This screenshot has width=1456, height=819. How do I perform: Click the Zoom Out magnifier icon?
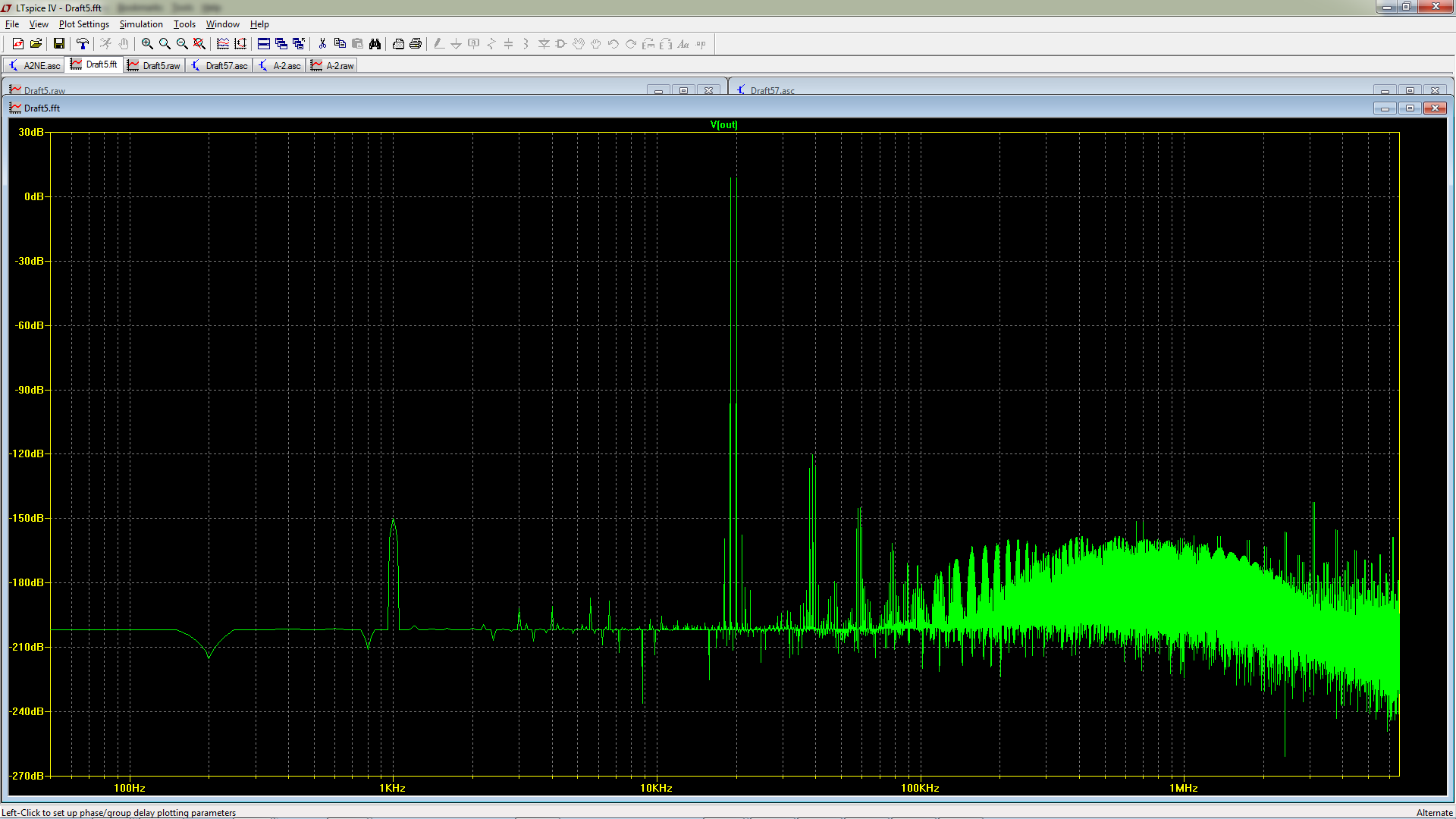[182, 44]
